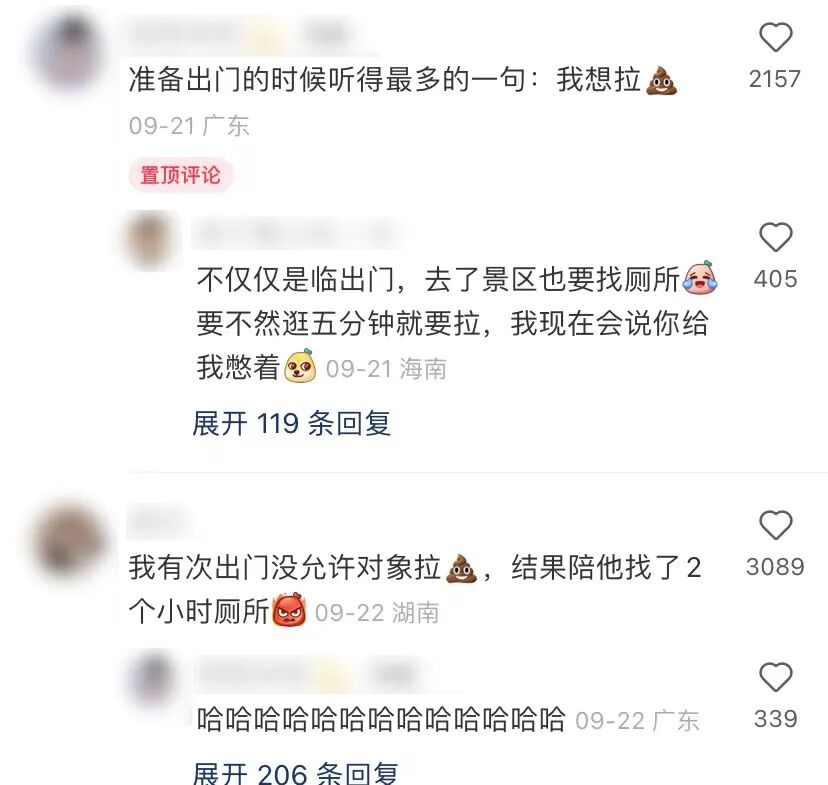This screenshot has height=785, width=828.
Task: Tap the angry red emoji after 小时厕所
Action: pyautogui.click(x=289, y=609)
